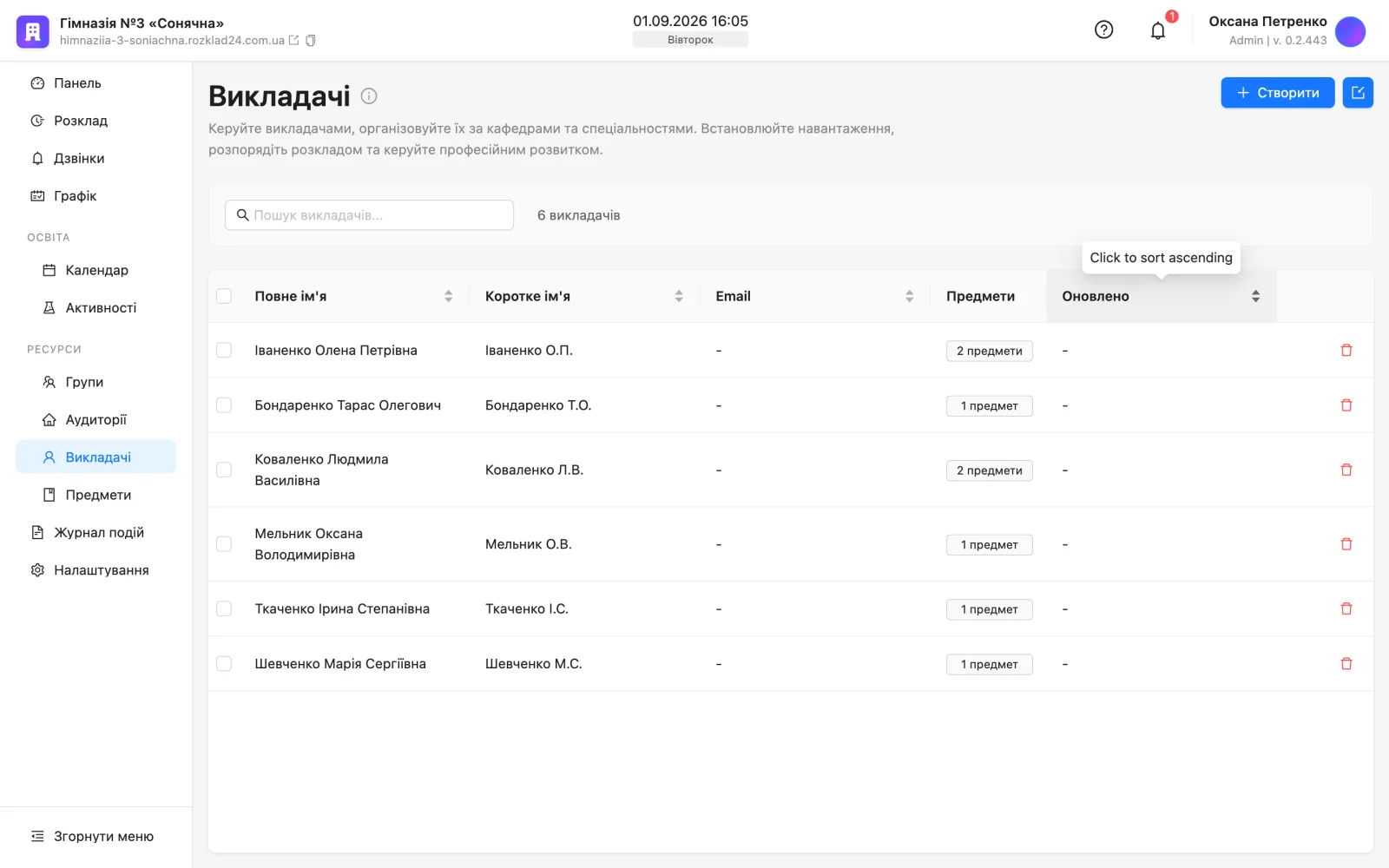
Task: Delete Іваненко Олена Петрівна with trash icon
Action: [1346, 351]
